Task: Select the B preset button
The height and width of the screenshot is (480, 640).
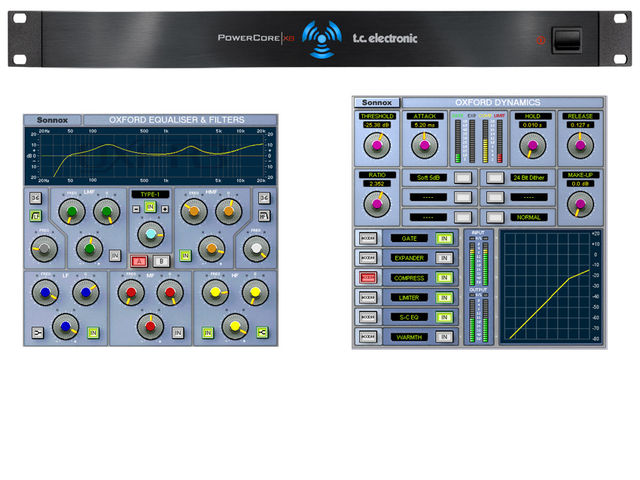Action: coord(161,261)
